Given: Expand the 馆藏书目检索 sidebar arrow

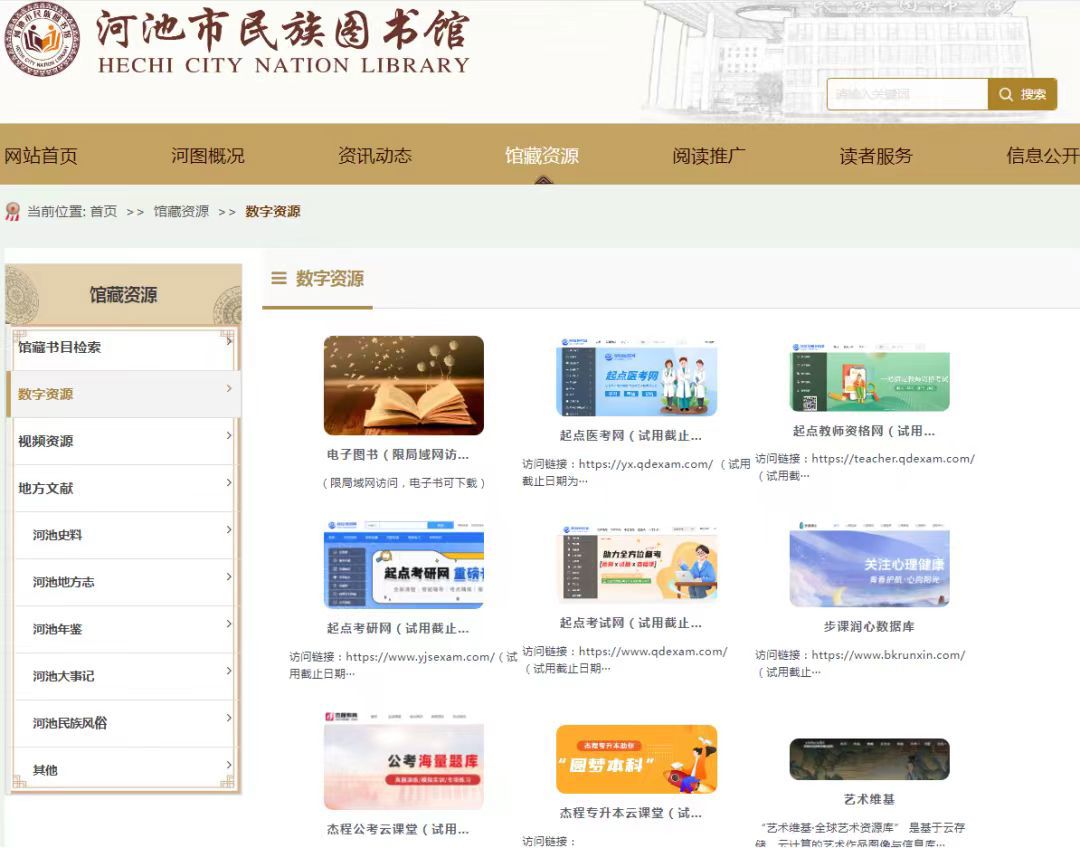Looking at the screenshot, I should point(229,342).
